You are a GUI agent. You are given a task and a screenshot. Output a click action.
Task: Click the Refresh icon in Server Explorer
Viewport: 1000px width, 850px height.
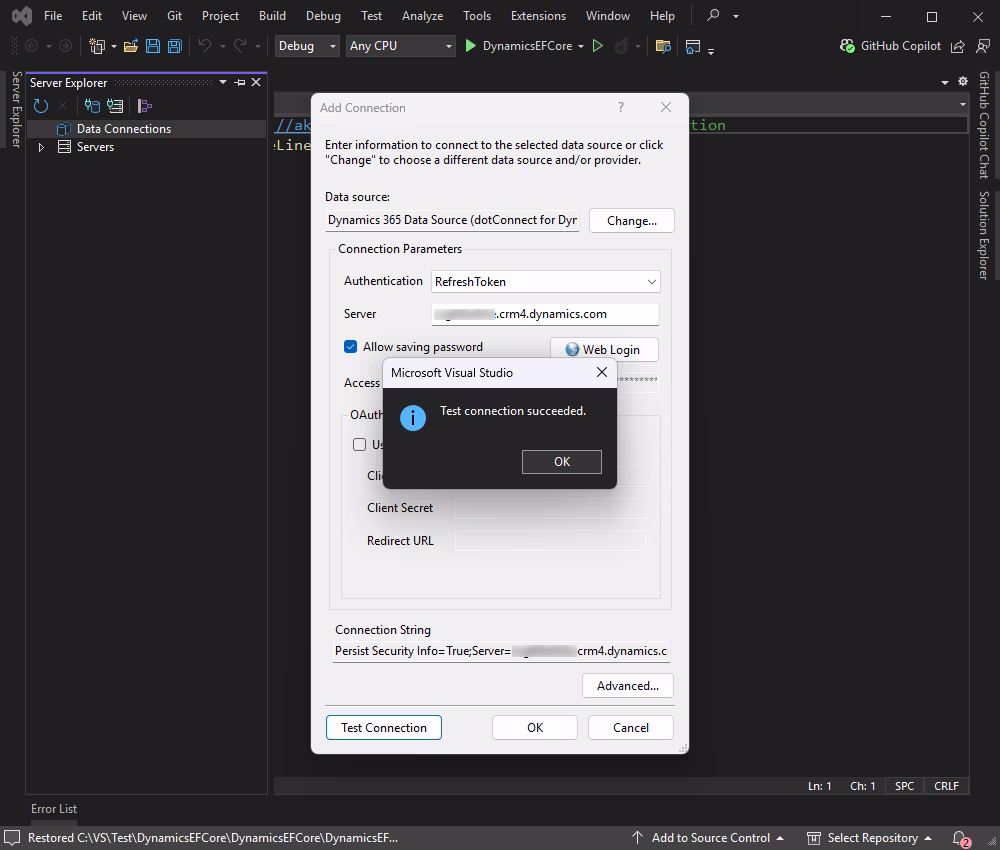41,106
